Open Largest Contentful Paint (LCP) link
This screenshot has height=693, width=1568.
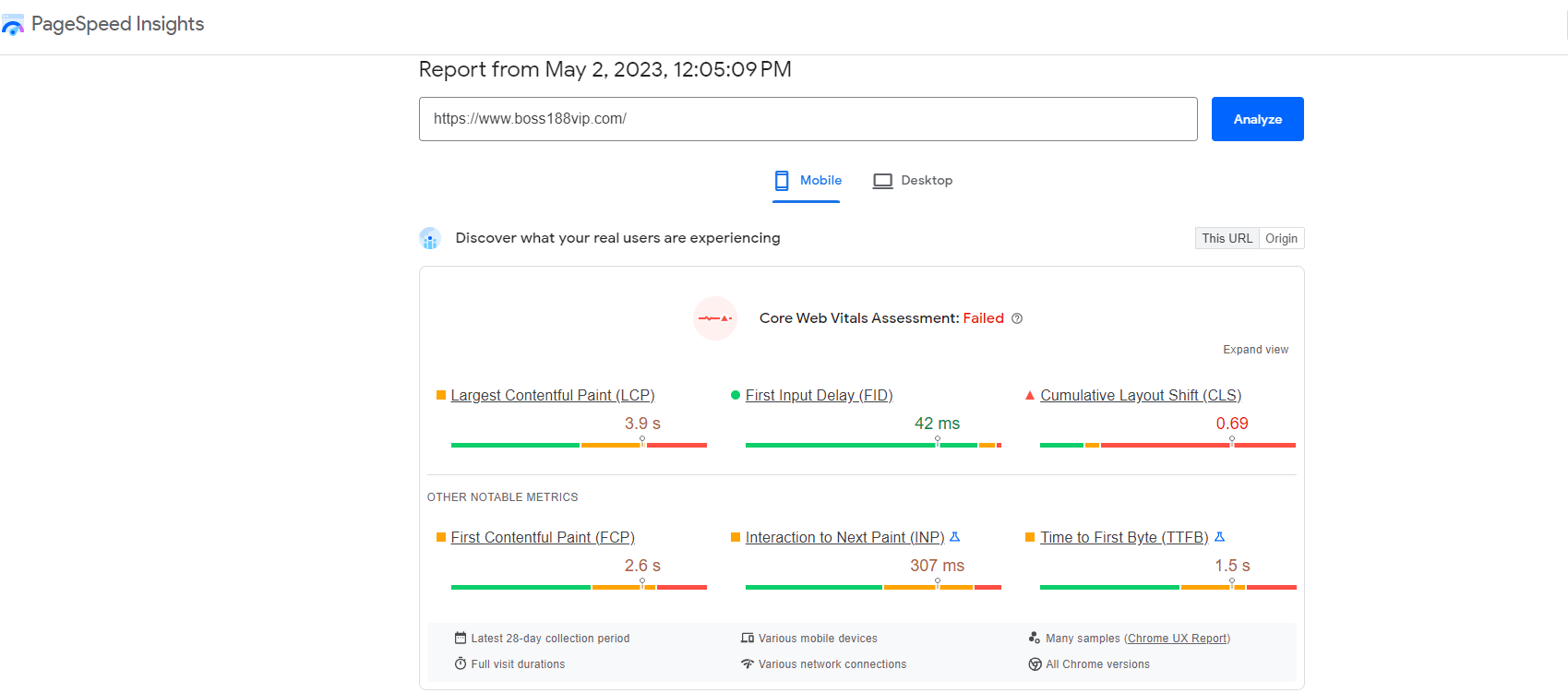[552, 396]
